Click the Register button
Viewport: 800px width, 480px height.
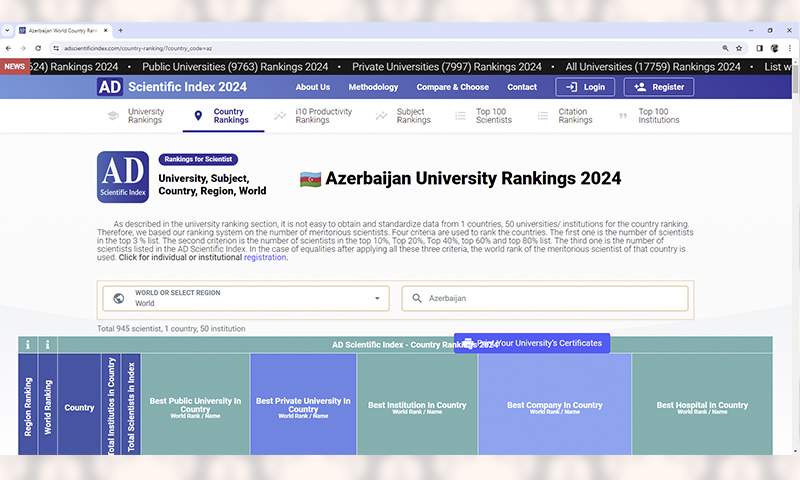[659, 87]
